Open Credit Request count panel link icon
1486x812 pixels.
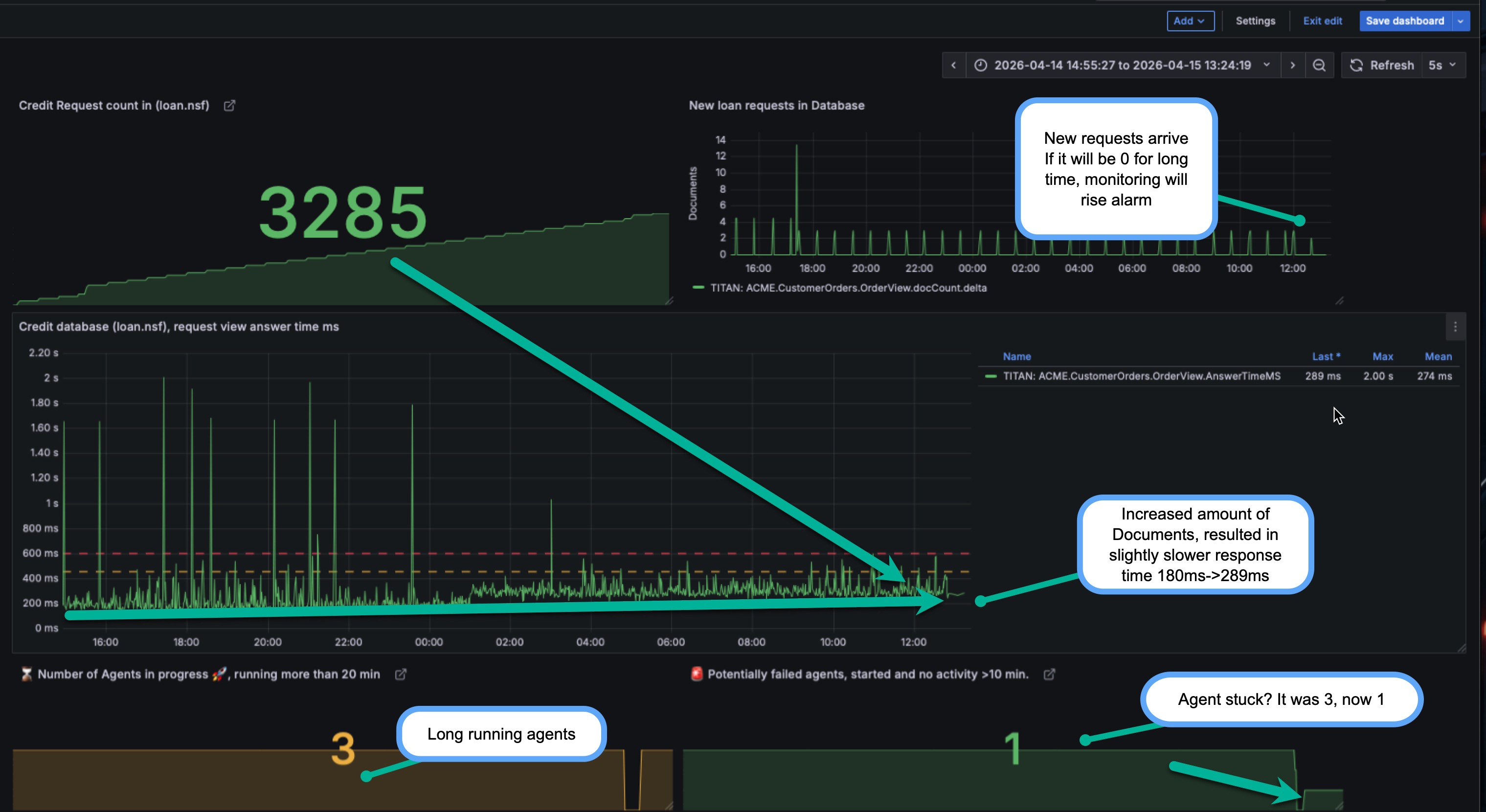click(x=229, y=106)
